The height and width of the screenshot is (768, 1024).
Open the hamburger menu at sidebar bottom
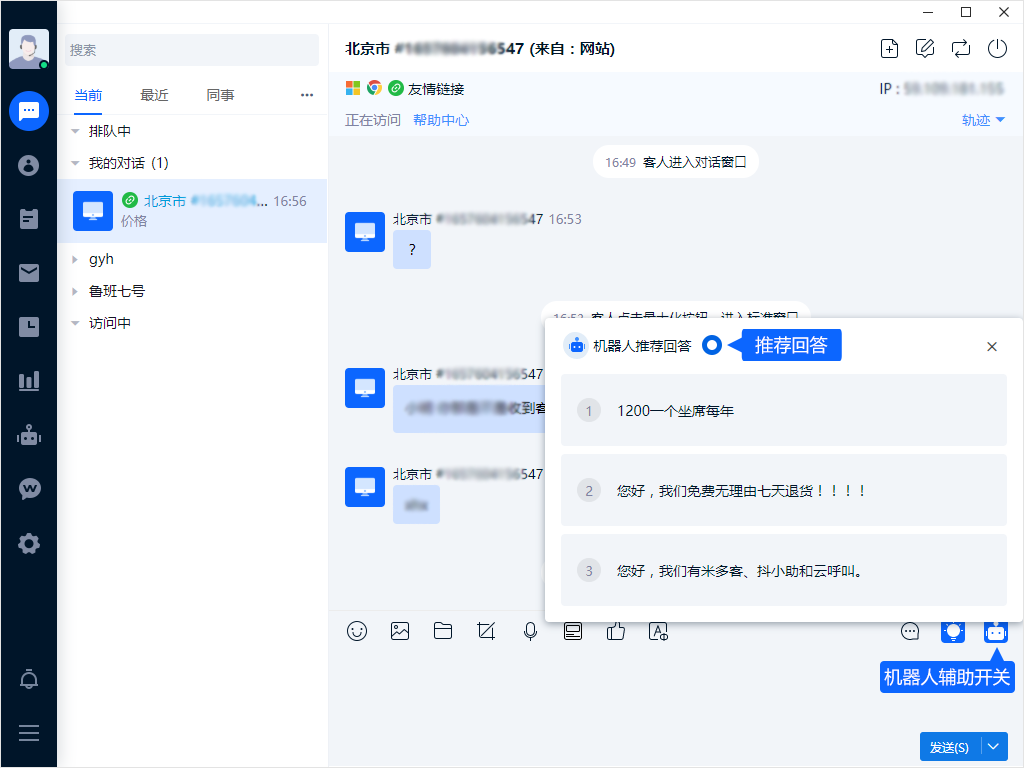click(29, 733)
